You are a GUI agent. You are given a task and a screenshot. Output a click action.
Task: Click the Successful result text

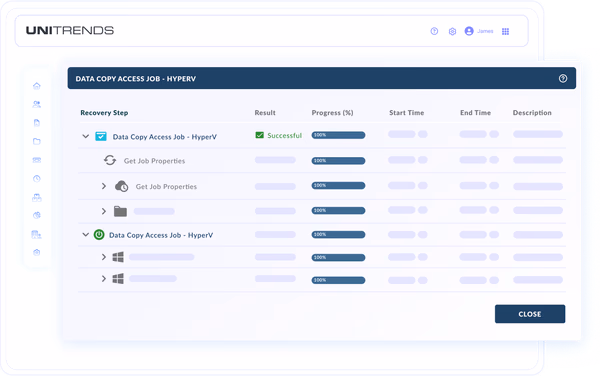tap(284, 135)
